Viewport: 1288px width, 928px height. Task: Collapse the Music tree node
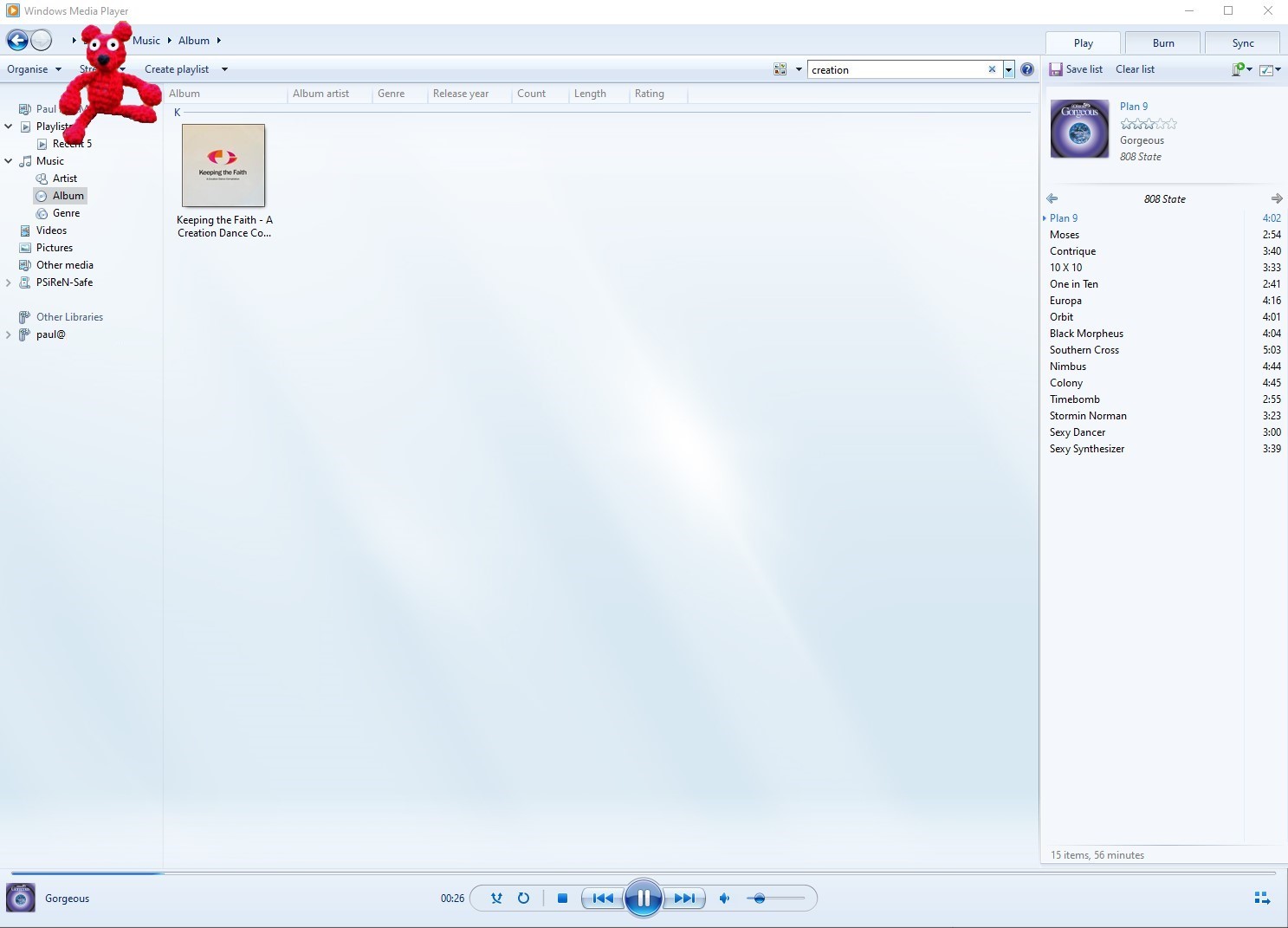pyautogui.click(x=9, y=161)
